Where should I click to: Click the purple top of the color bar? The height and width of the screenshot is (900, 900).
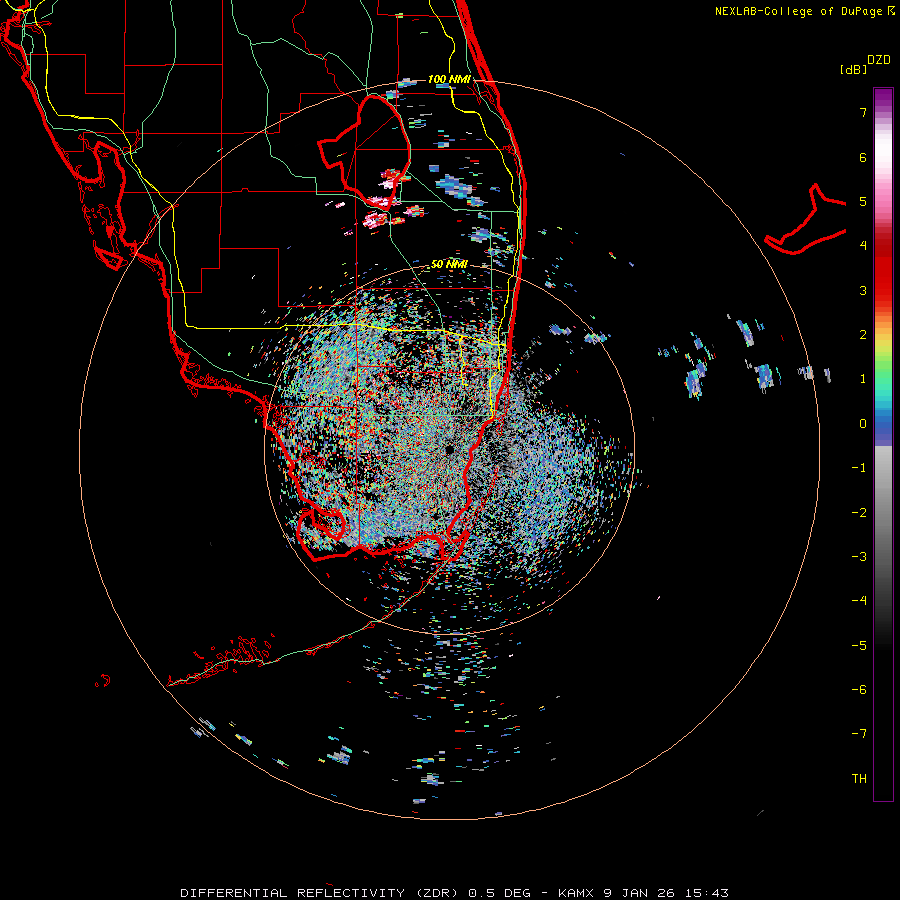[883, 98]
